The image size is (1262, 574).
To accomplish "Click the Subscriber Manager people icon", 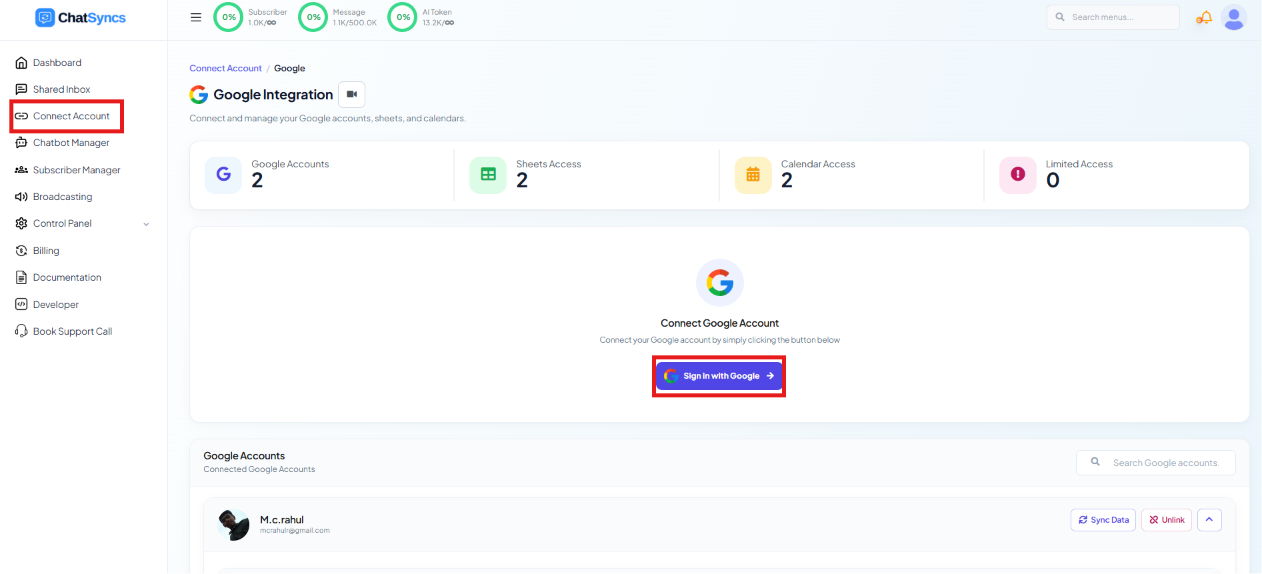I will point(21,170).
